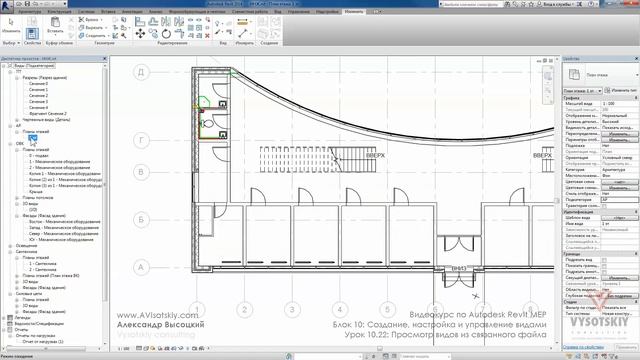Screen dimensions: 640x360
Task: Select Сечение 0 in the browser
Action: [38, 84]
